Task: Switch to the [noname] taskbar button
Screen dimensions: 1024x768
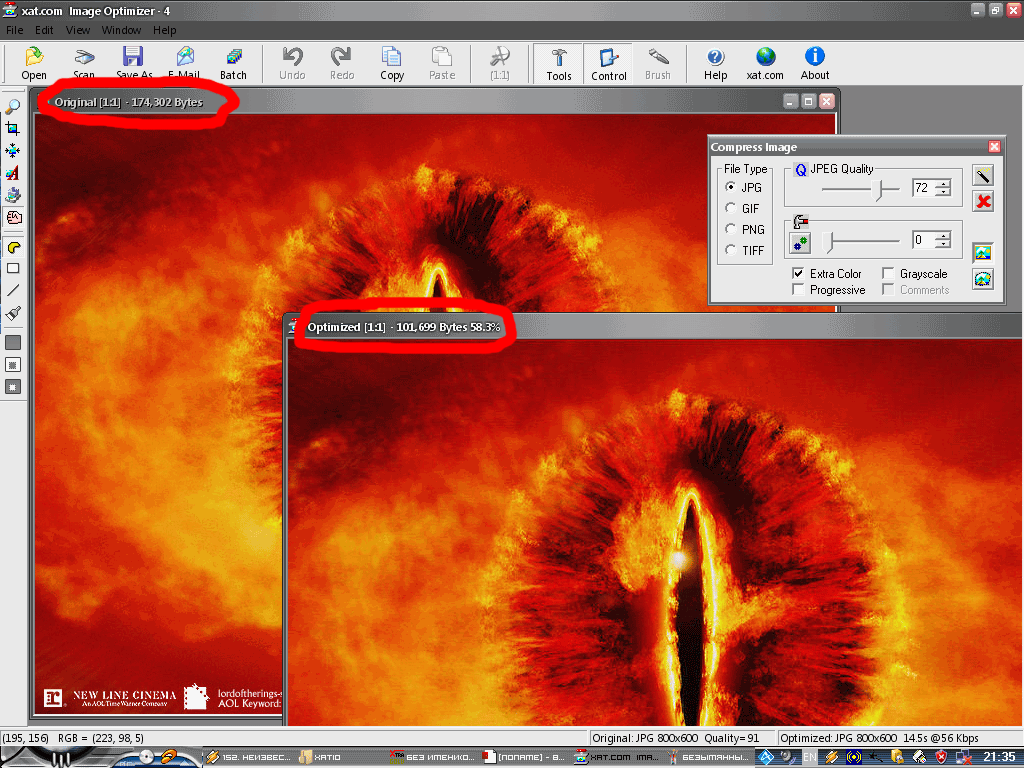Action: 524,757
